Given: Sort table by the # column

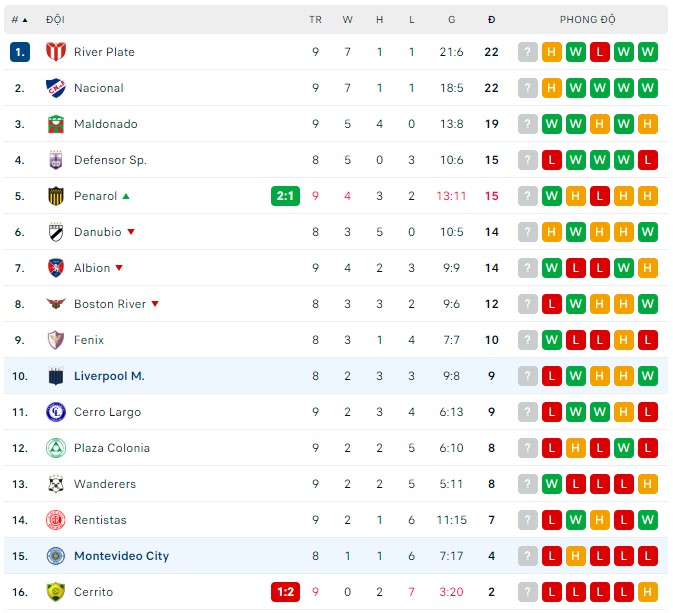Looking at the screenshot, I should click(19, 19).
